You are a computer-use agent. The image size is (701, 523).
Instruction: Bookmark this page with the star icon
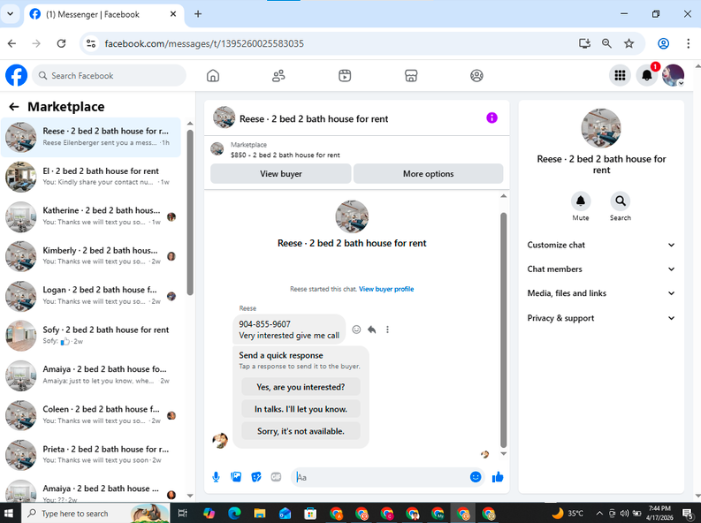[x=629, y=43]
